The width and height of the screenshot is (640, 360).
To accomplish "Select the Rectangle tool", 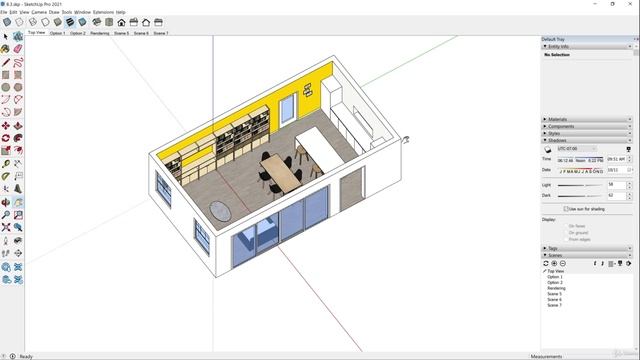I will point(6,75).
